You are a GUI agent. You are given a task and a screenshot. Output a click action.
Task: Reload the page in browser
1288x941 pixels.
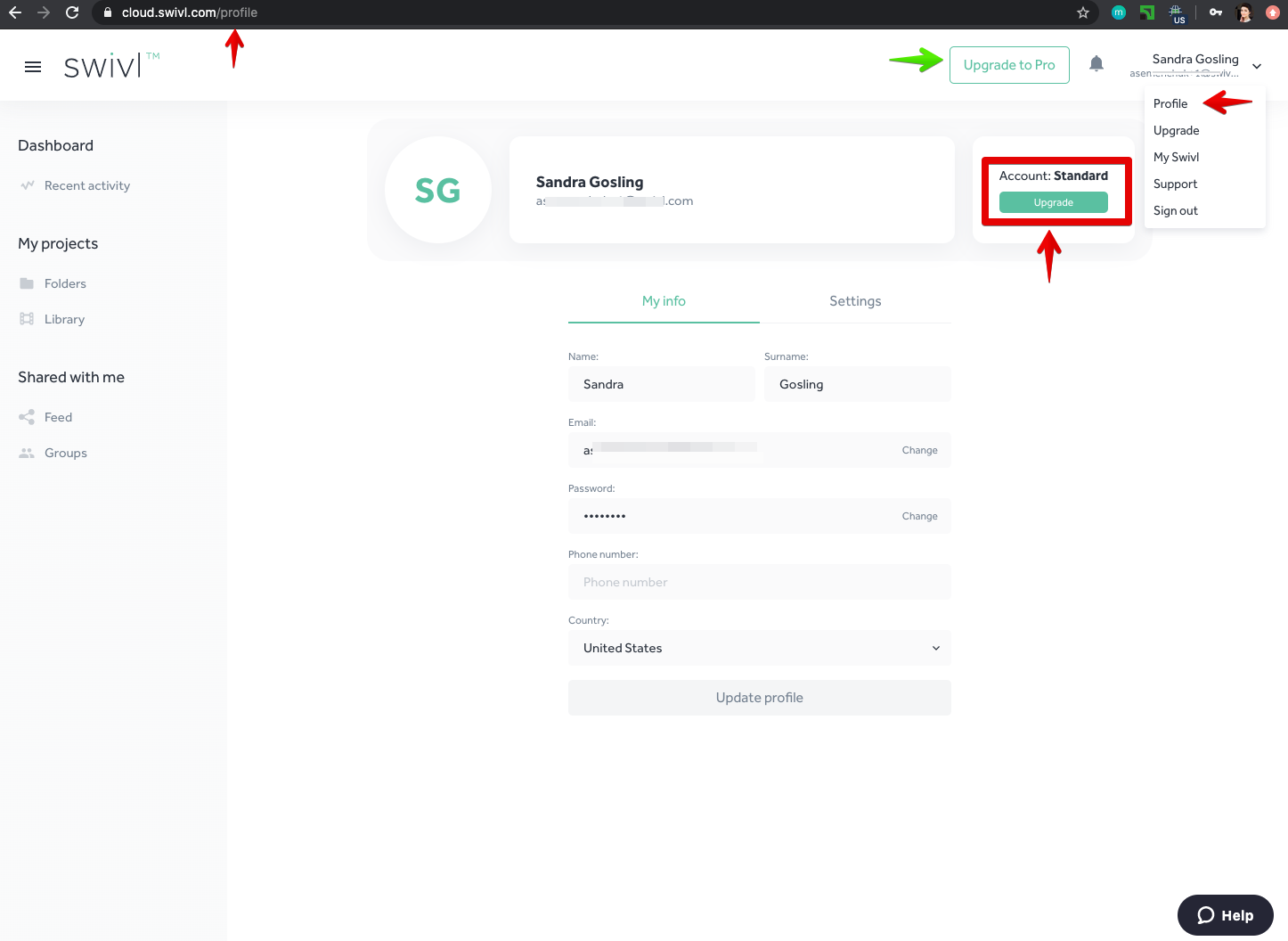point(72,12)
